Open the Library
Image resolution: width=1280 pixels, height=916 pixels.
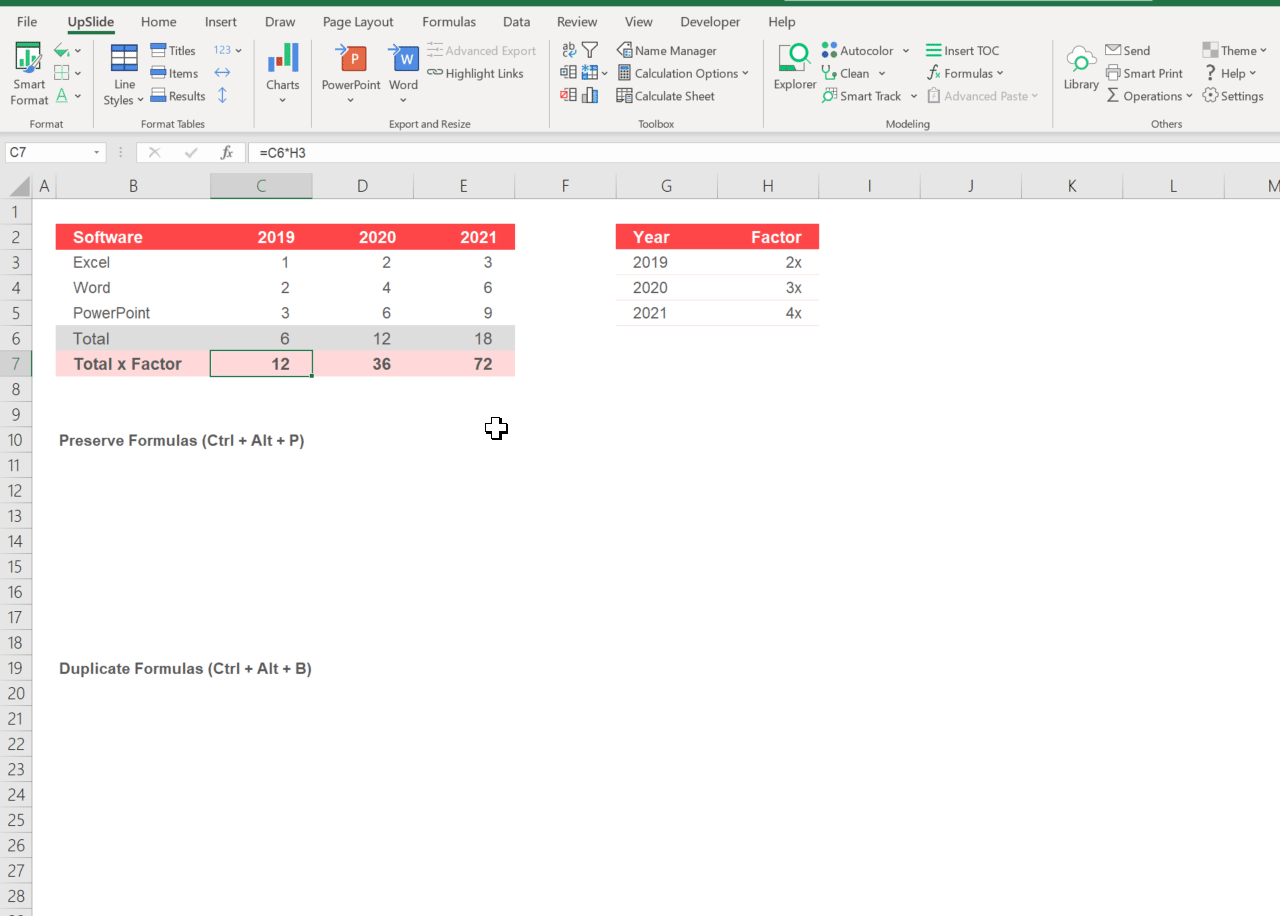tap(1081, 68)
